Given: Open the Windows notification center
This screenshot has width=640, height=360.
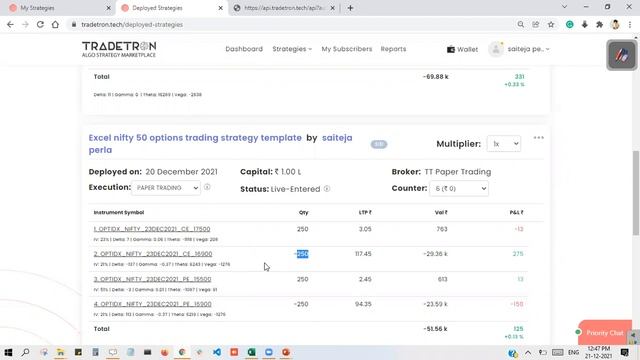Looking at the screenshot, I should (x=624, y=352).
